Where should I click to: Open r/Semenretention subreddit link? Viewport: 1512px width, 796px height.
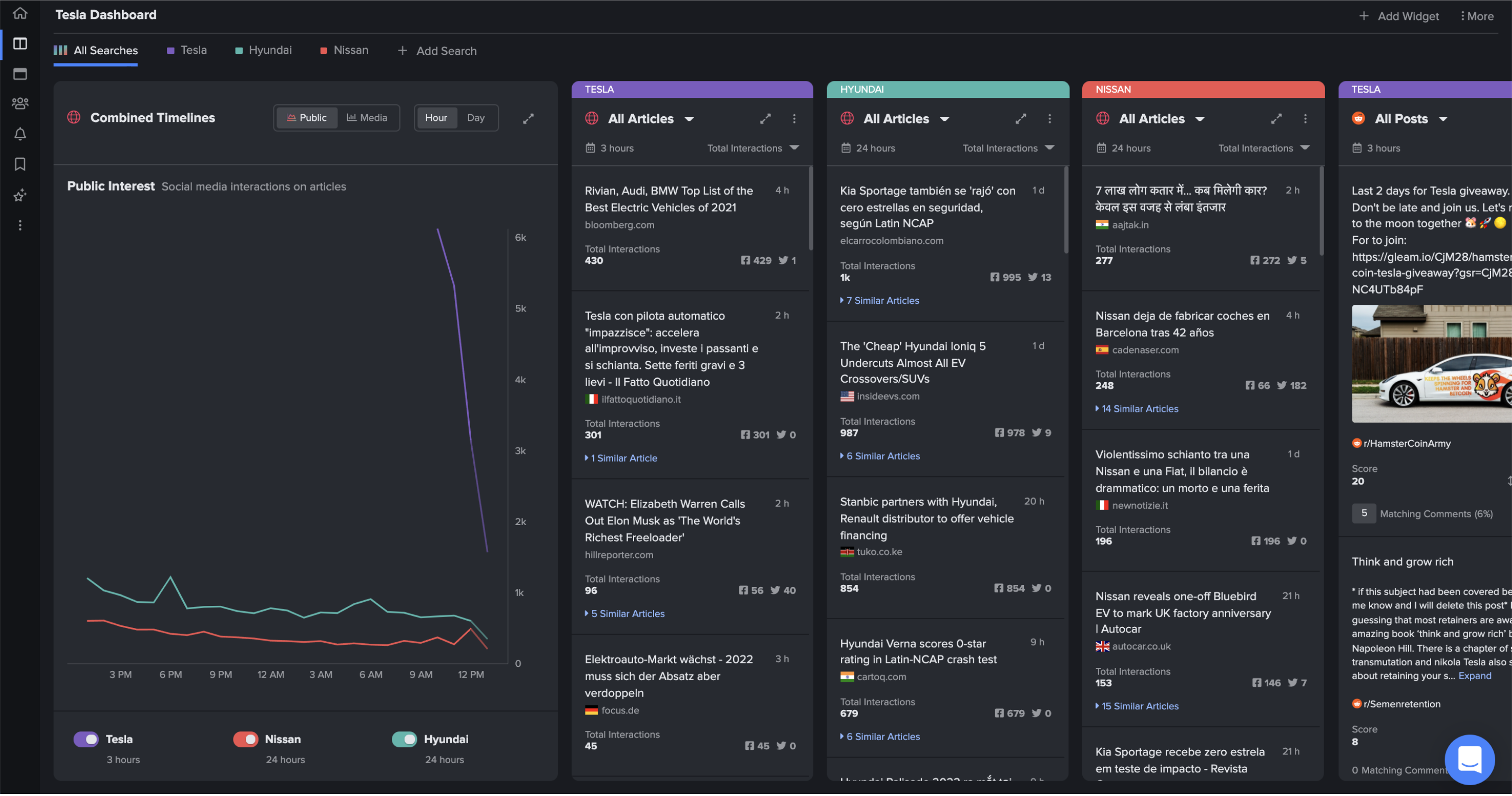pos(1396,704)
